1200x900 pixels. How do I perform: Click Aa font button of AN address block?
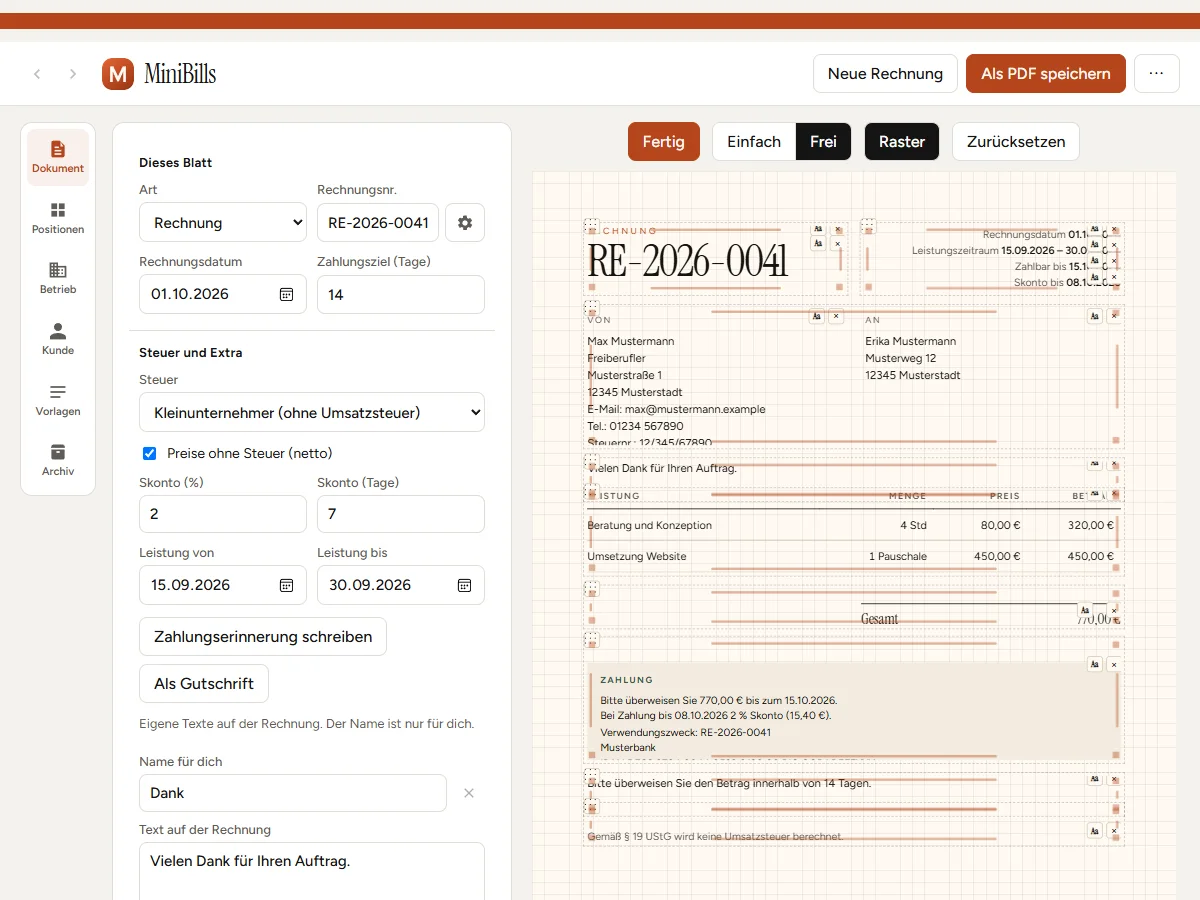pyautogui.click(x=1095, y=316)
